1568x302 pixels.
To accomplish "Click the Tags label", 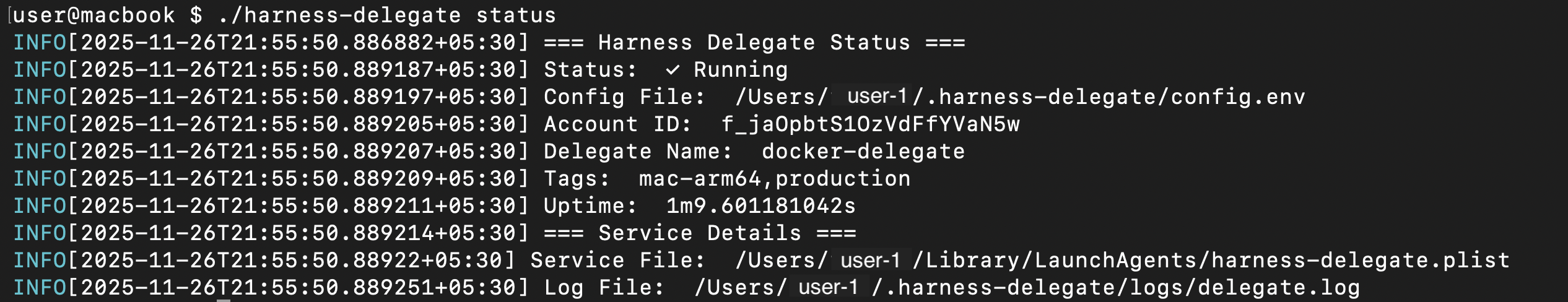I will (577, 179).
